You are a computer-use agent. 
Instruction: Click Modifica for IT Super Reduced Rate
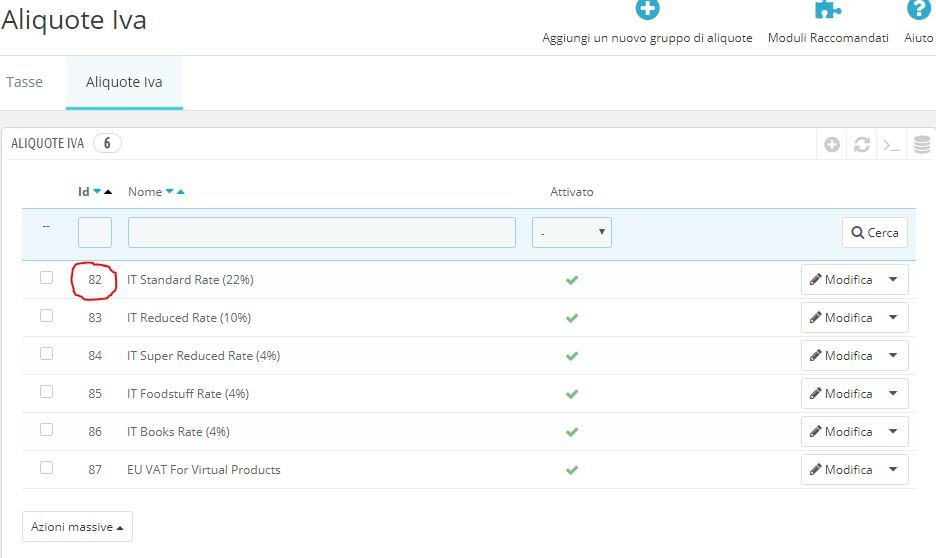[x=841, y=356]
